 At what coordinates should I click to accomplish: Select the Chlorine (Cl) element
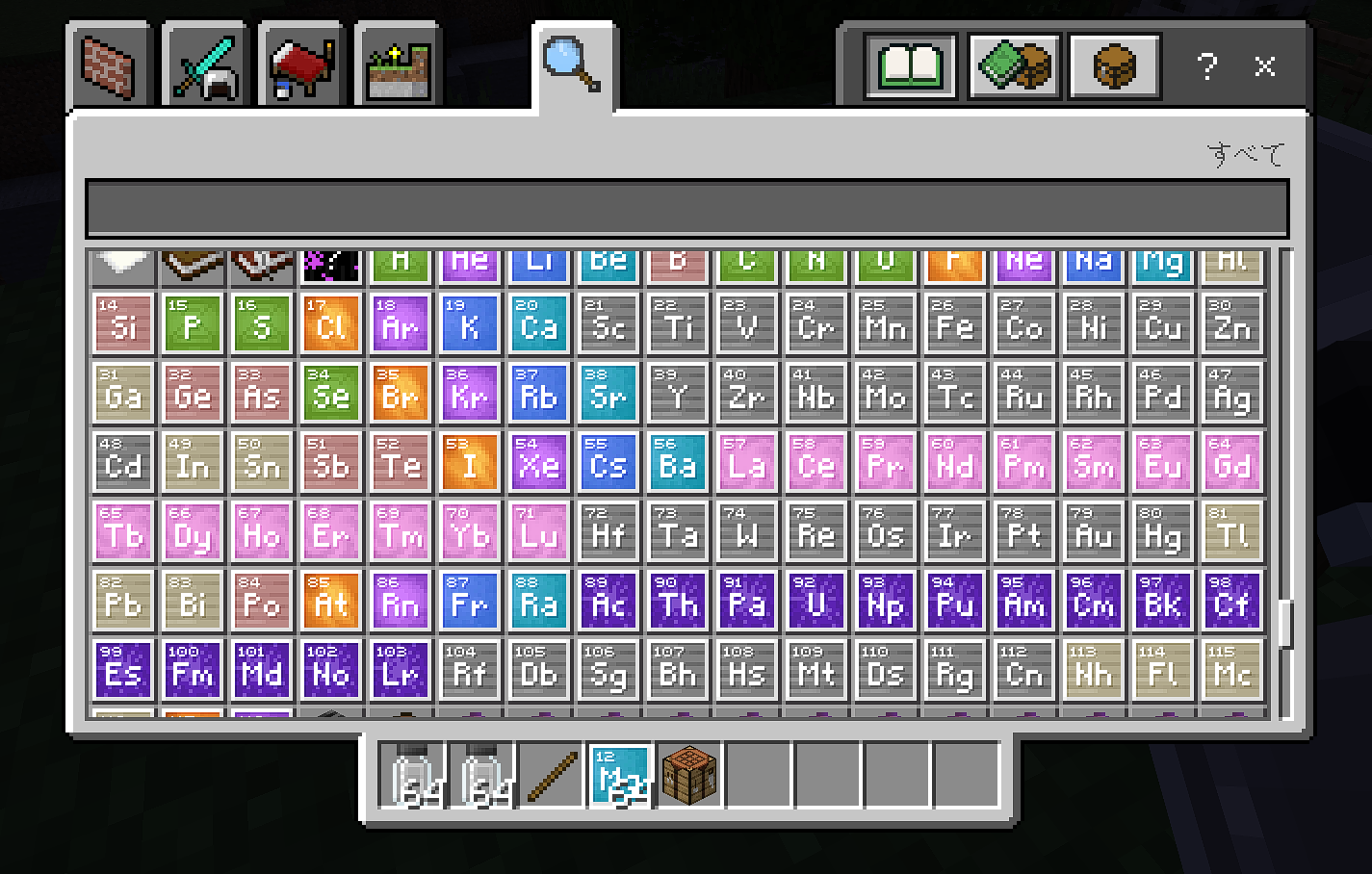(331, 323)
